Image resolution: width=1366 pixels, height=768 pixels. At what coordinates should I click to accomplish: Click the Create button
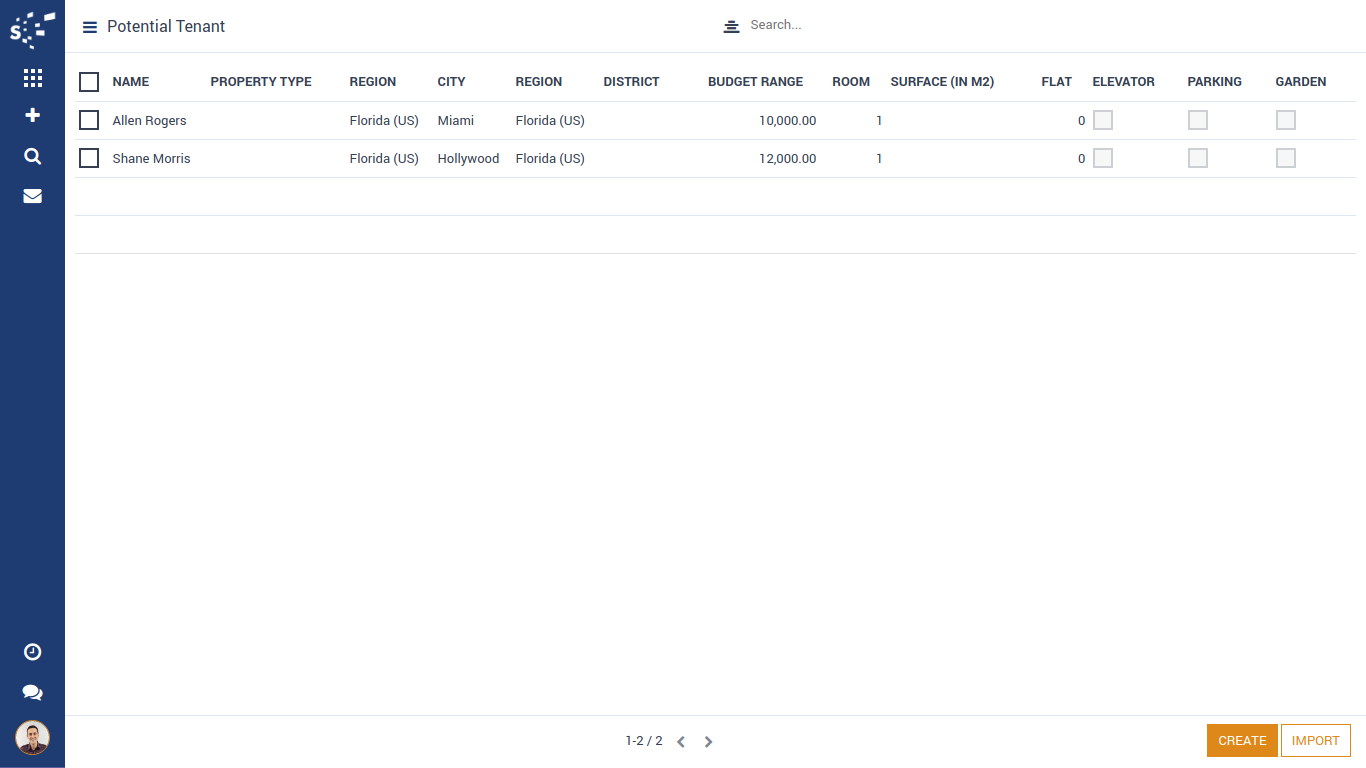click(1242, 741)
